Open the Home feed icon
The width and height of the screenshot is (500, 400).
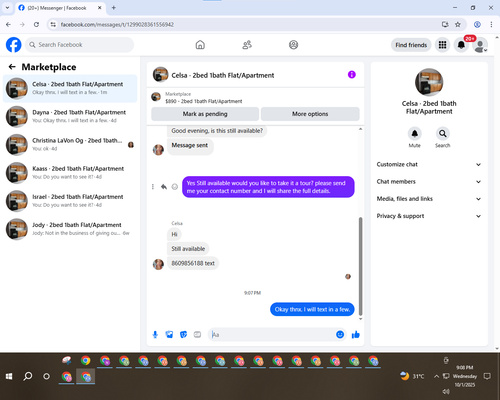tap(200, 45)
